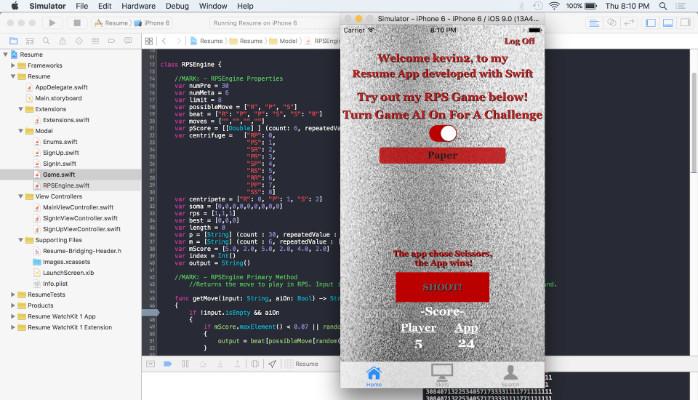Toggle breakpoints activation in debug bar
698x400 pixels.
[168, 364]
